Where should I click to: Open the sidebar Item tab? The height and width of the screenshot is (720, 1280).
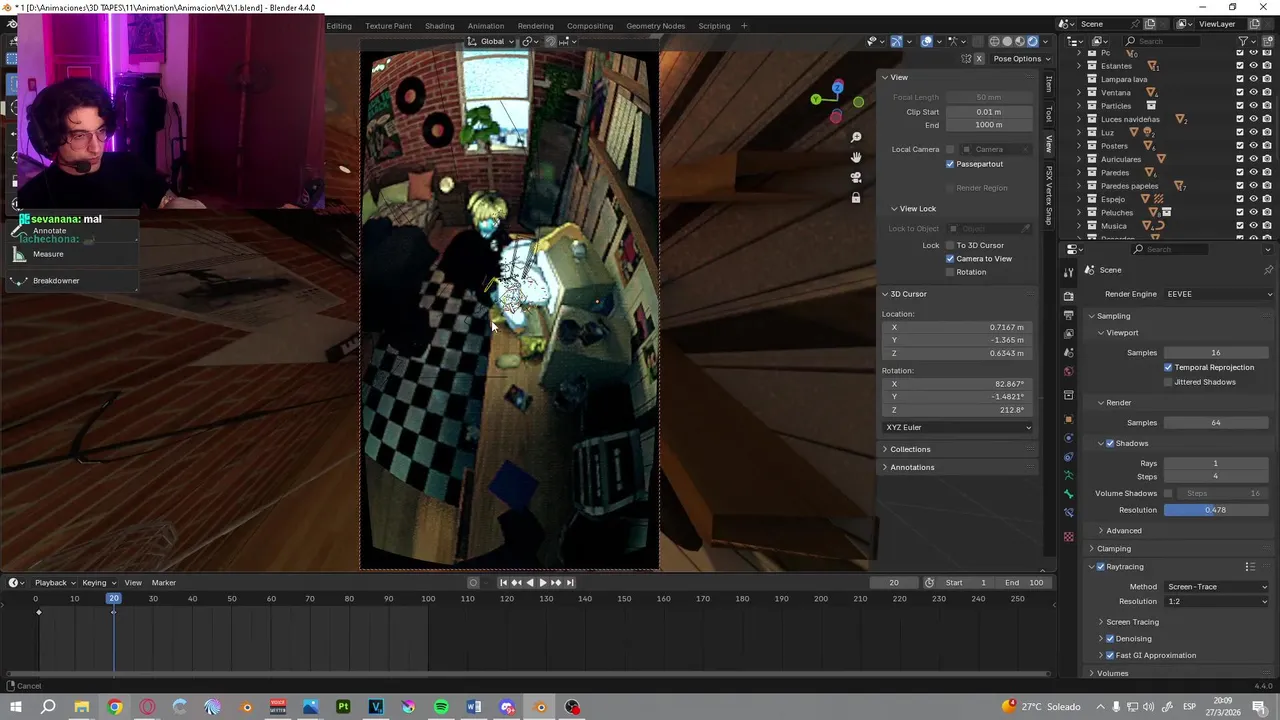click(x=1048, y=84)
